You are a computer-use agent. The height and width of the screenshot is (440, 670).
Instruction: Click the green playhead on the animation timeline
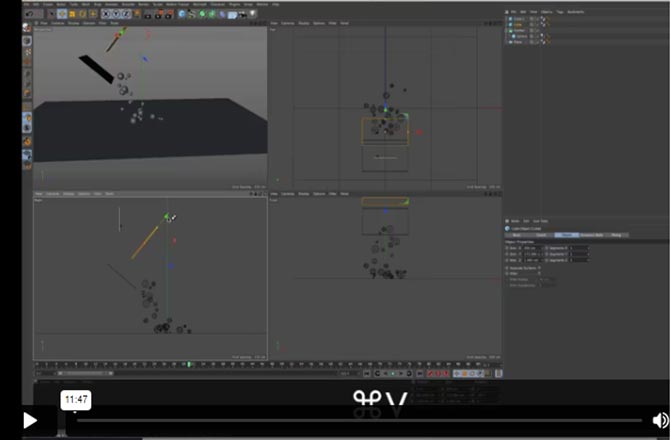coord(189,364)
